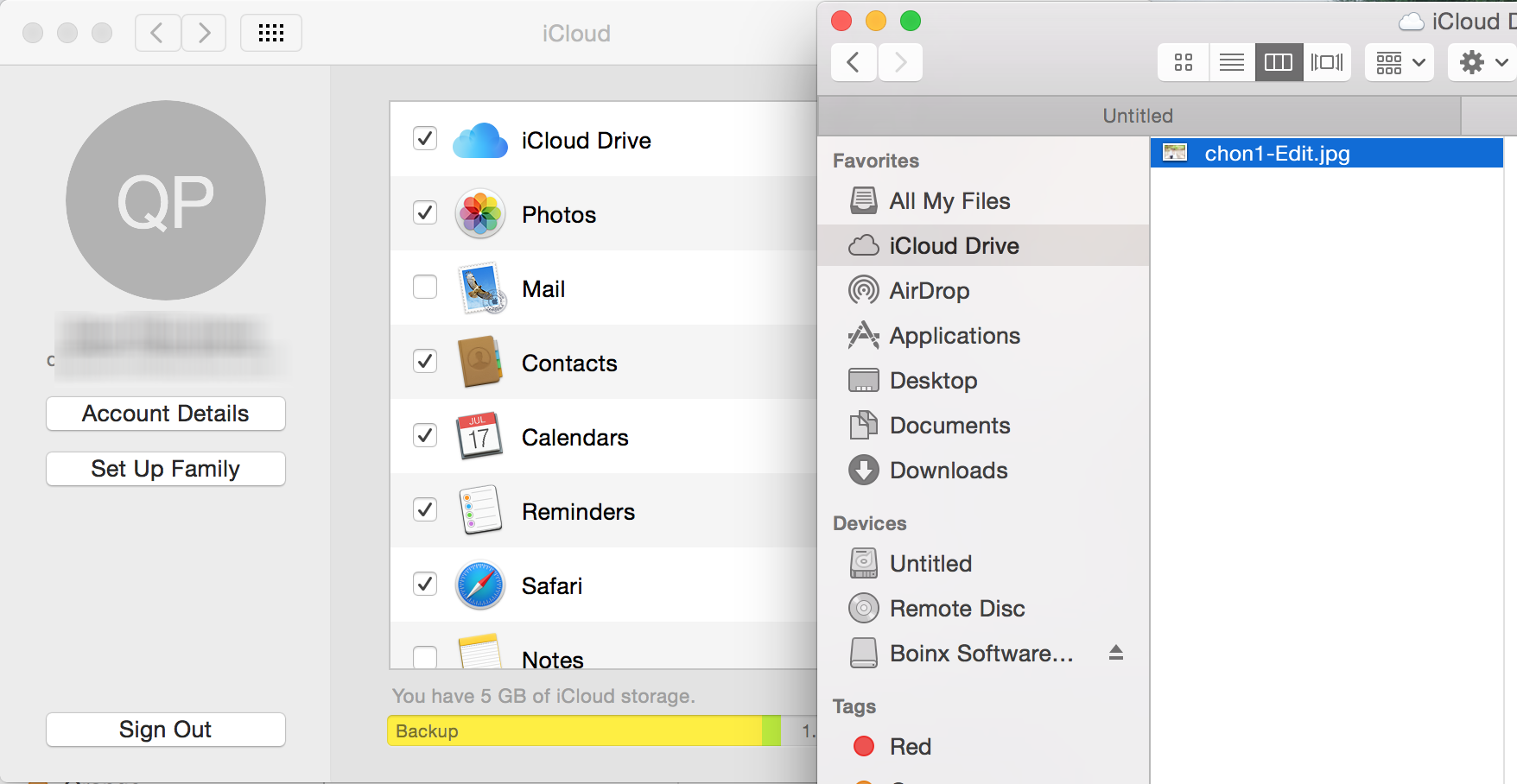Click the iCloud Drive cloud icon in preferences
The width and height of the screenshot is (1517, 784).
(x=479, y=140)
